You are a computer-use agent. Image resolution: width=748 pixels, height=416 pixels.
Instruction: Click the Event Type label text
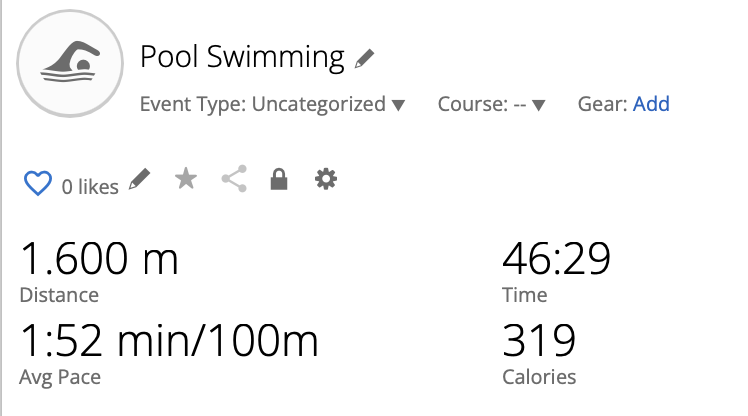click(193, 104)
